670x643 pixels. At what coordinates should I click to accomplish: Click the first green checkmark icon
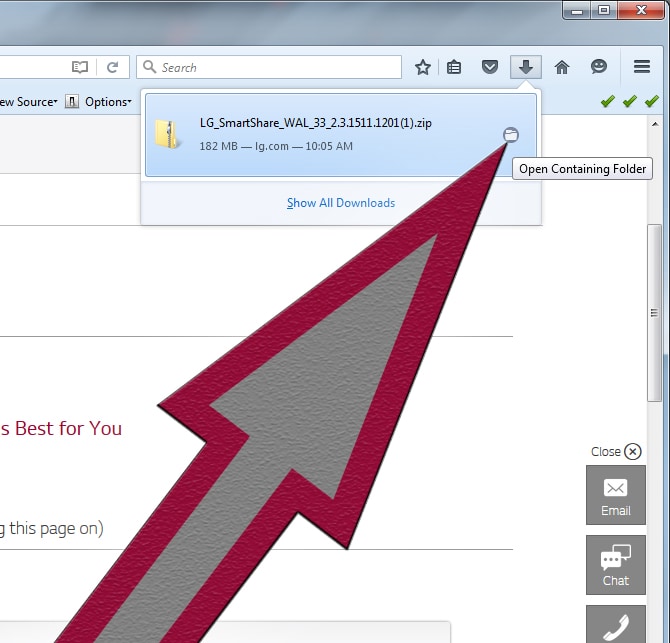pos(608,101)
